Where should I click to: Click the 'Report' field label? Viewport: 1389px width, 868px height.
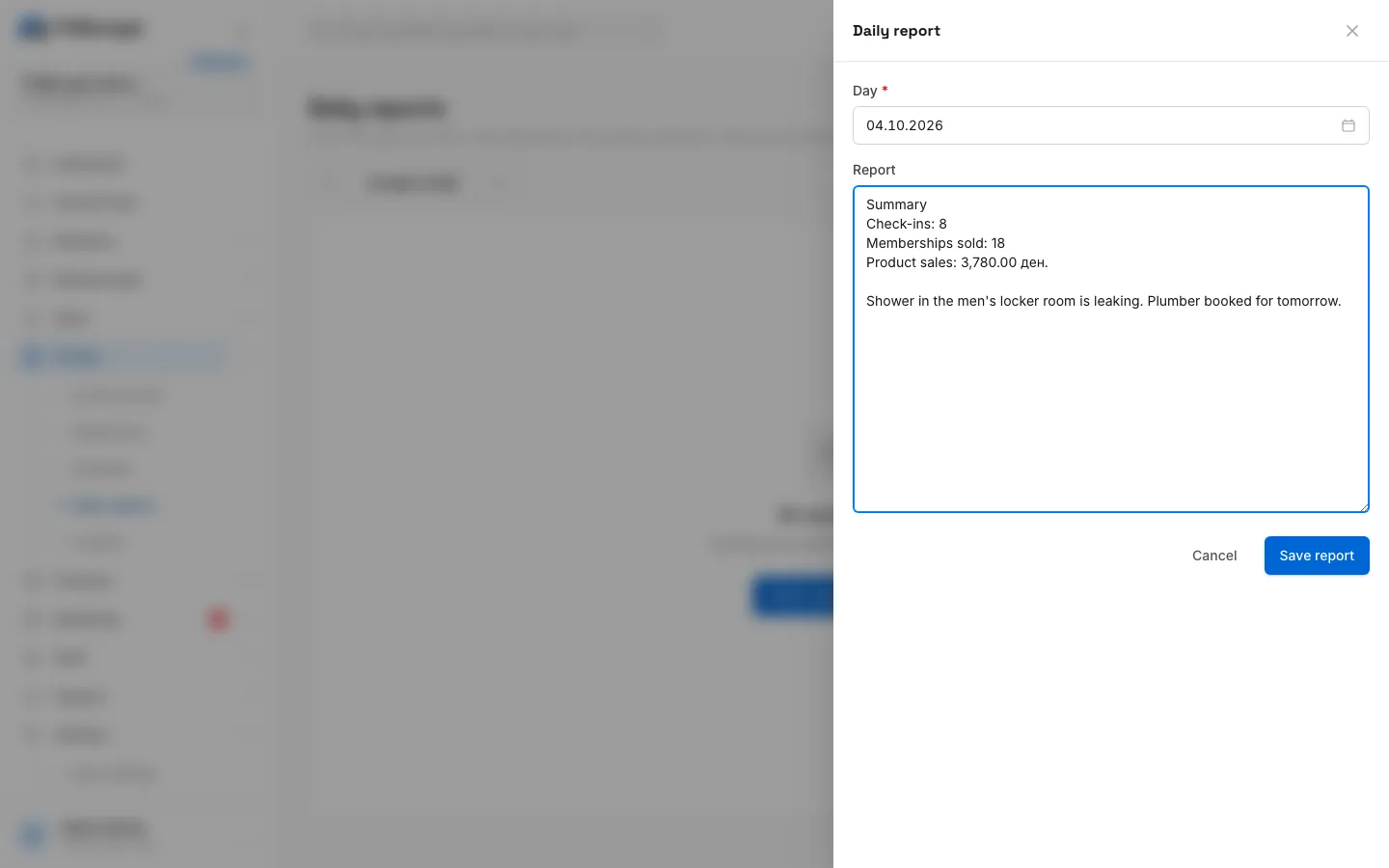pos(874,170)
